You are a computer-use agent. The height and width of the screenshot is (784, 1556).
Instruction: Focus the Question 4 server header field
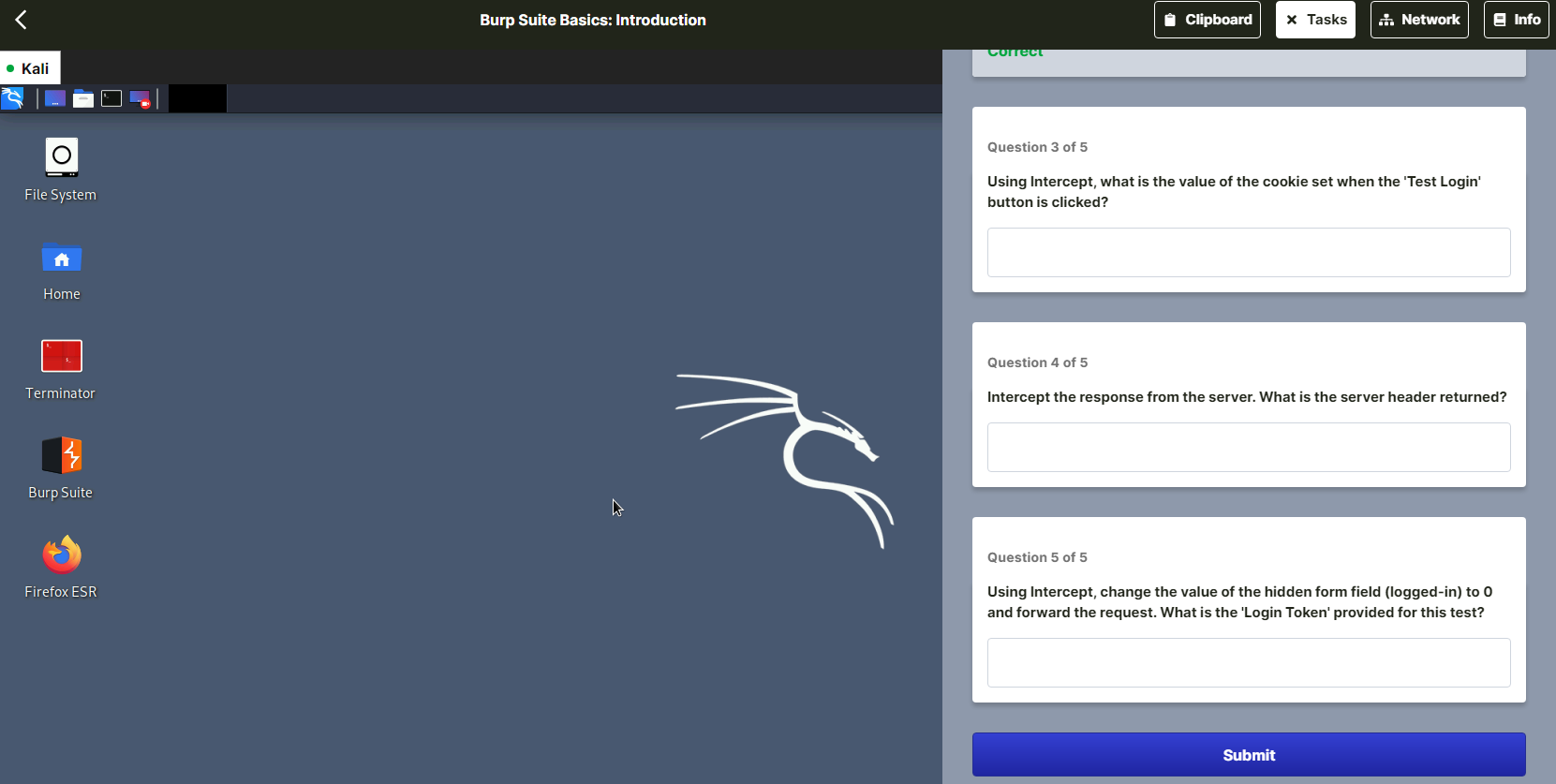pos(1249,447)
